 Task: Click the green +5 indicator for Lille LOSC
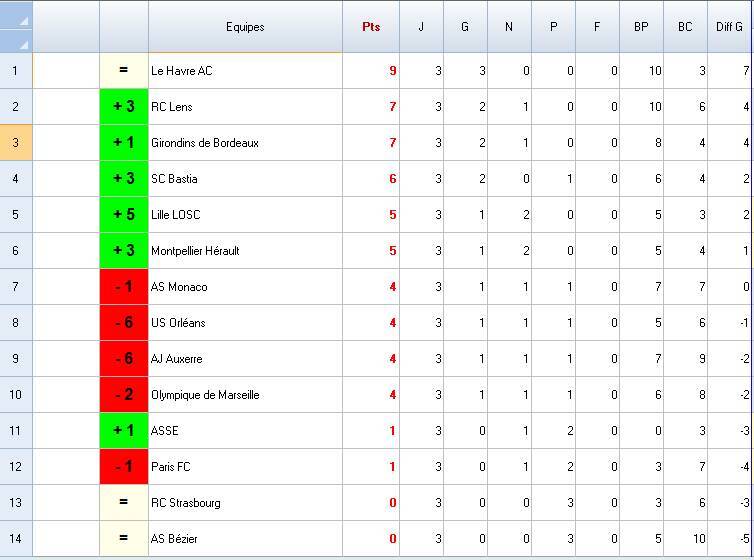tap(124, 215)
